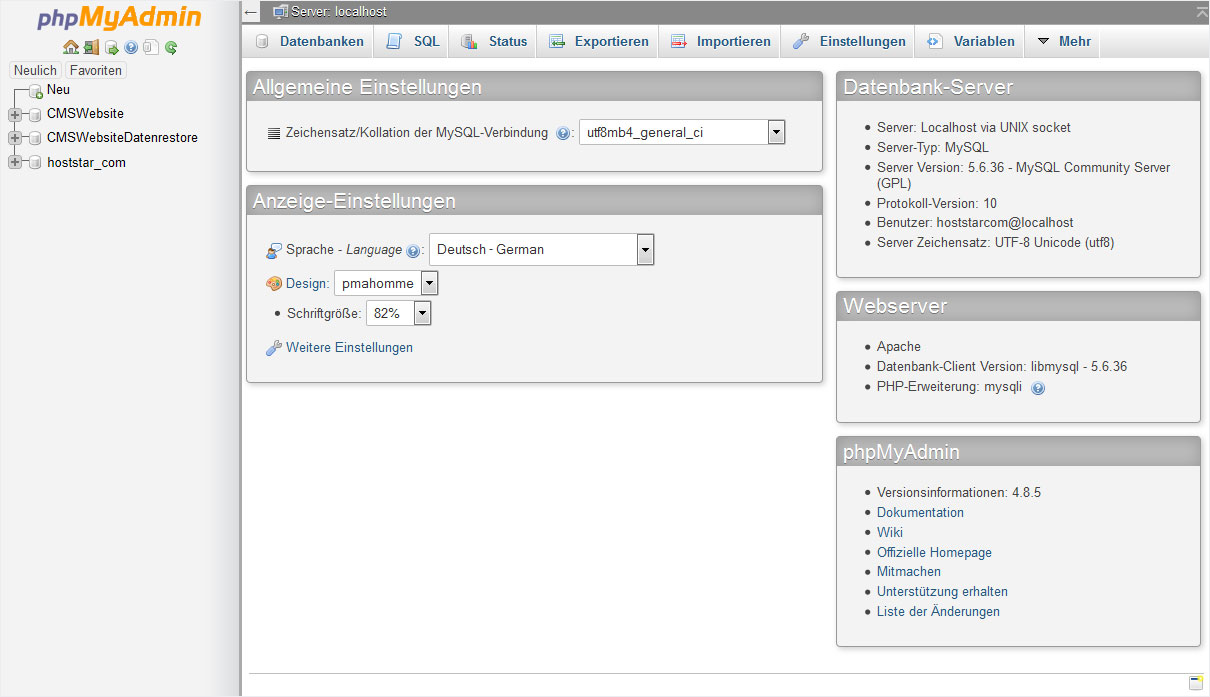This screenshot has width=1210, height=697.
Task: Reload the navigation panel with the green refresh icon
Action: (171, 47)
